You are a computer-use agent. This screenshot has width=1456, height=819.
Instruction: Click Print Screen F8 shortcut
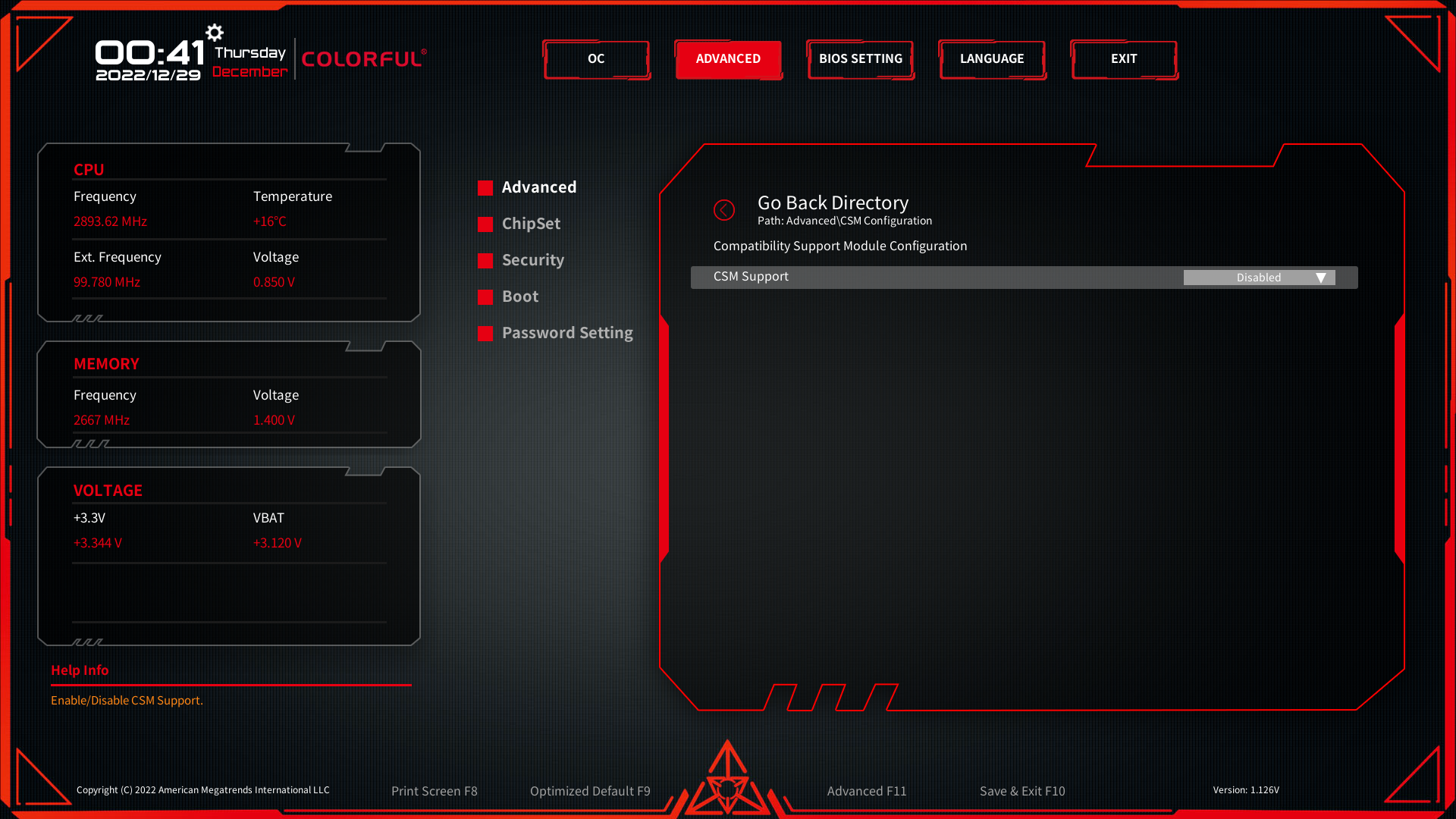pyautogui.click(x=434, y=791)
